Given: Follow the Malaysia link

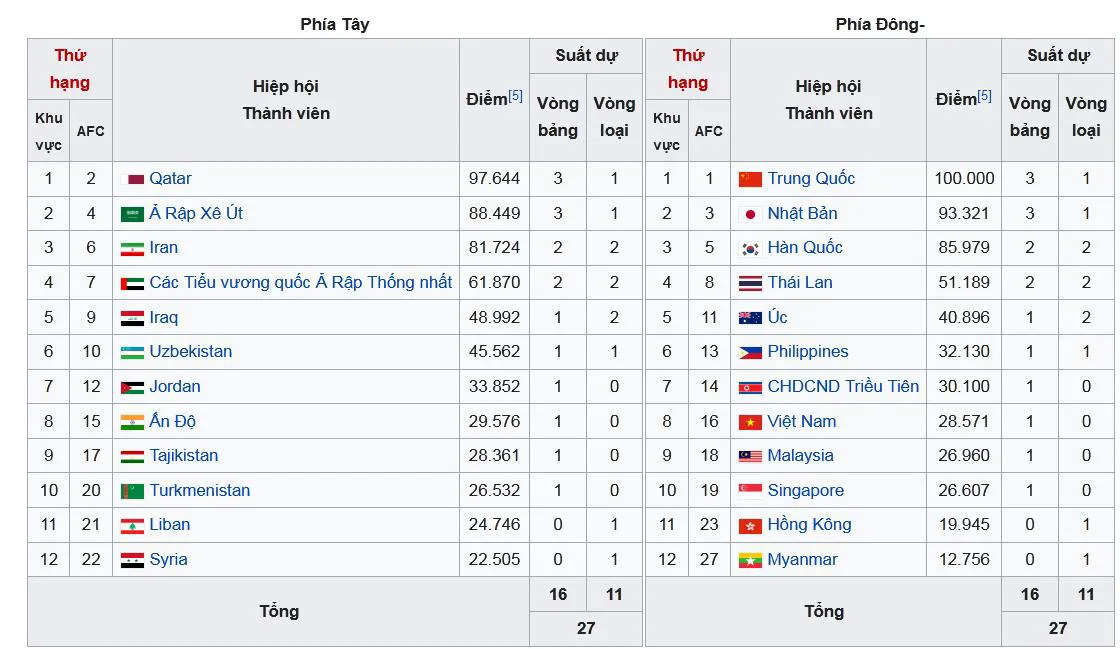Looking at the screenshot, I should (800, 456).
